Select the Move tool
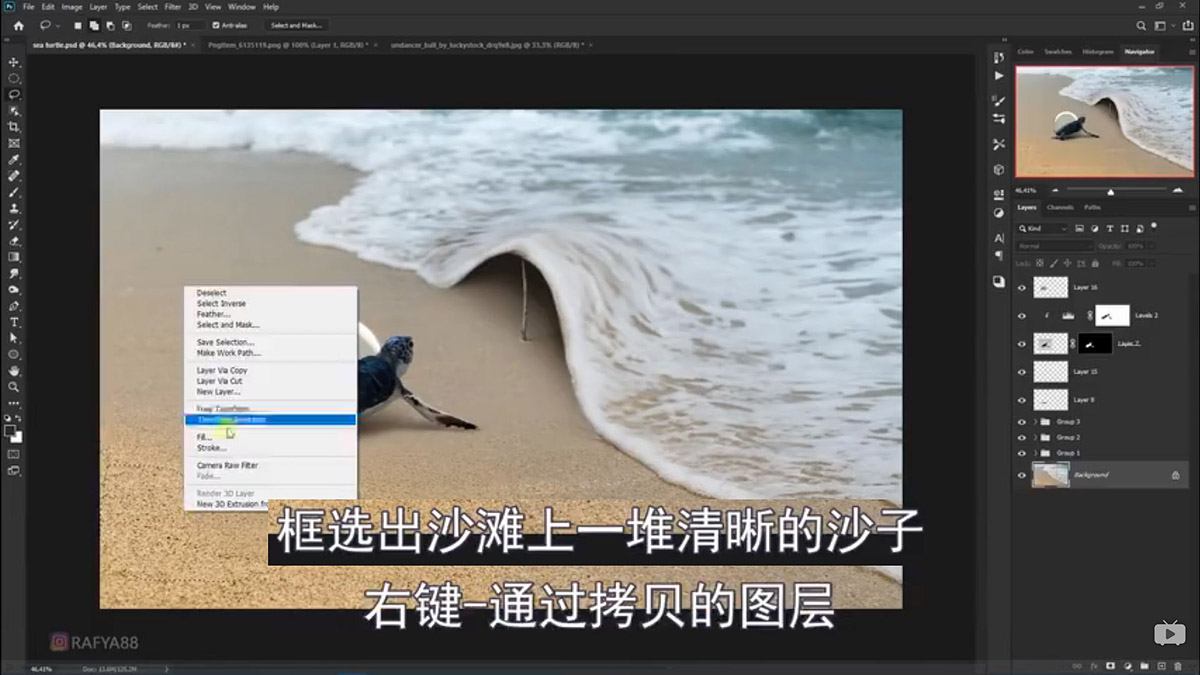Screen dimensions: 1200x675 click(14, 61)
